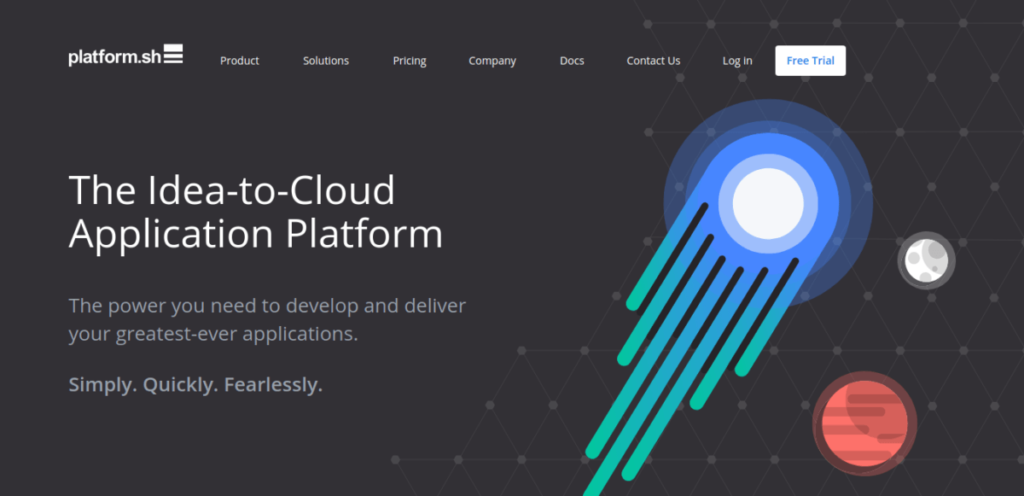Screen dimensions: 1024x496
Task: Click the Log in link
Action: pos(737,61)
